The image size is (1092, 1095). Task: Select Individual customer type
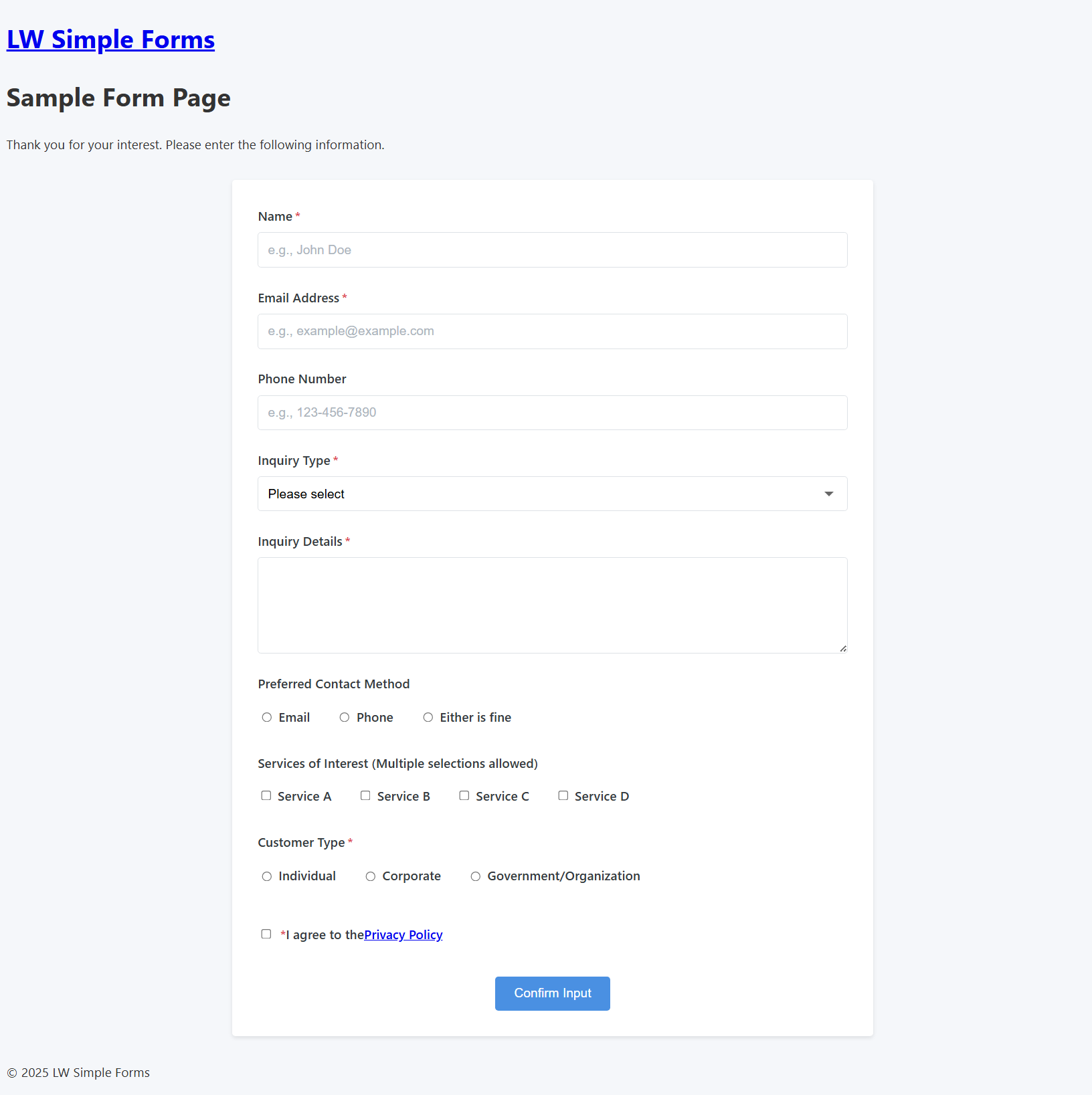(x=266, y=876)
